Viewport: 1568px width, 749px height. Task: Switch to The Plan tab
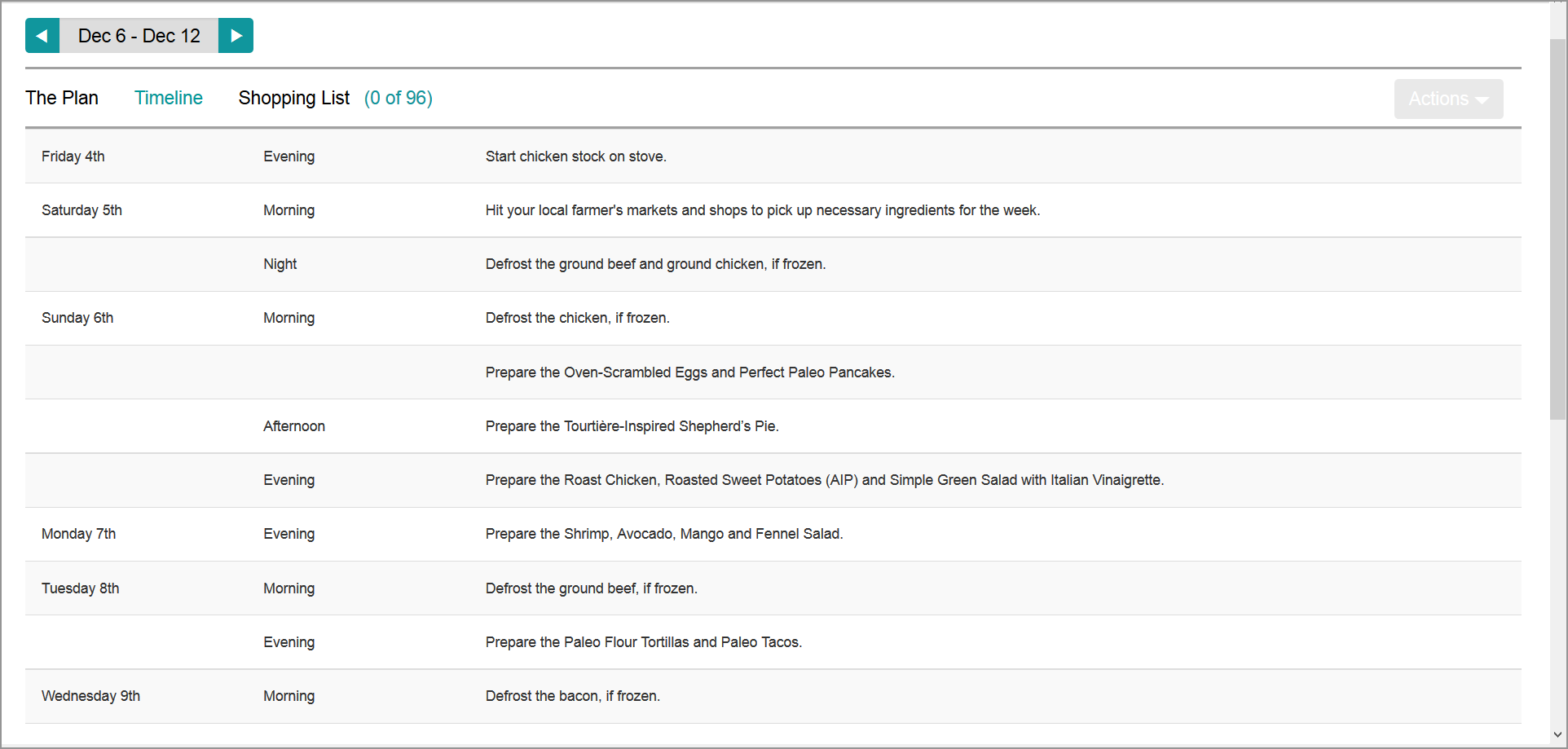[x=62, y=98]
